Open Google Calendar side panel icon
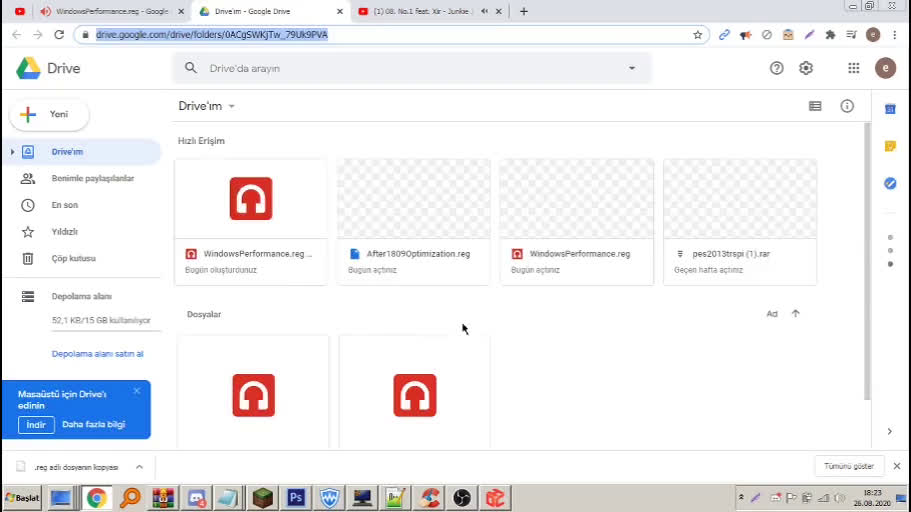The width and height of the screenshot is (911, 512). [x=890, y=109]
